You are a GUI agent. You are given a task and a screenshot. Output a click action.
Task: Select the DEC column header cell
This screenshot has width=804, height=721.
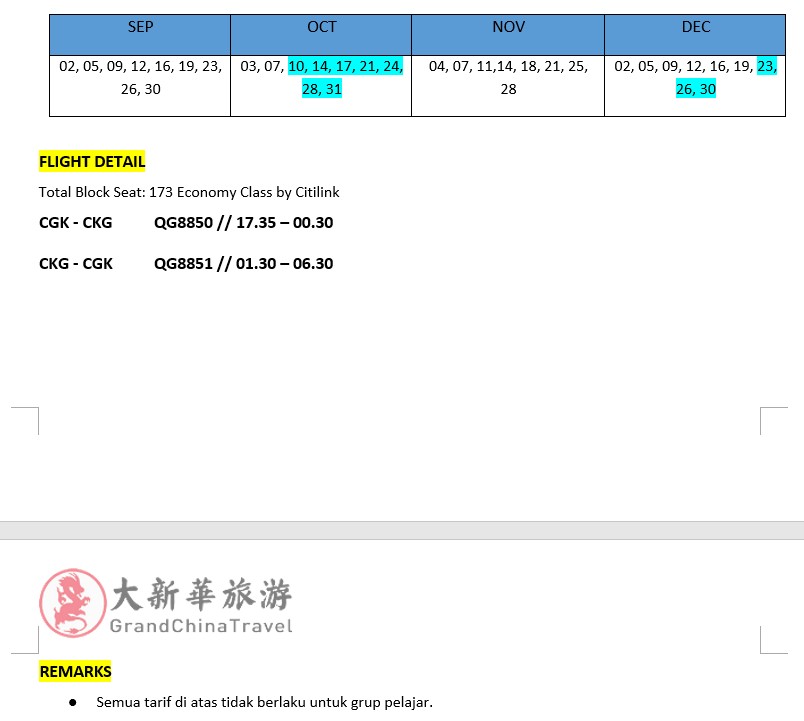[x=695, y=27]
